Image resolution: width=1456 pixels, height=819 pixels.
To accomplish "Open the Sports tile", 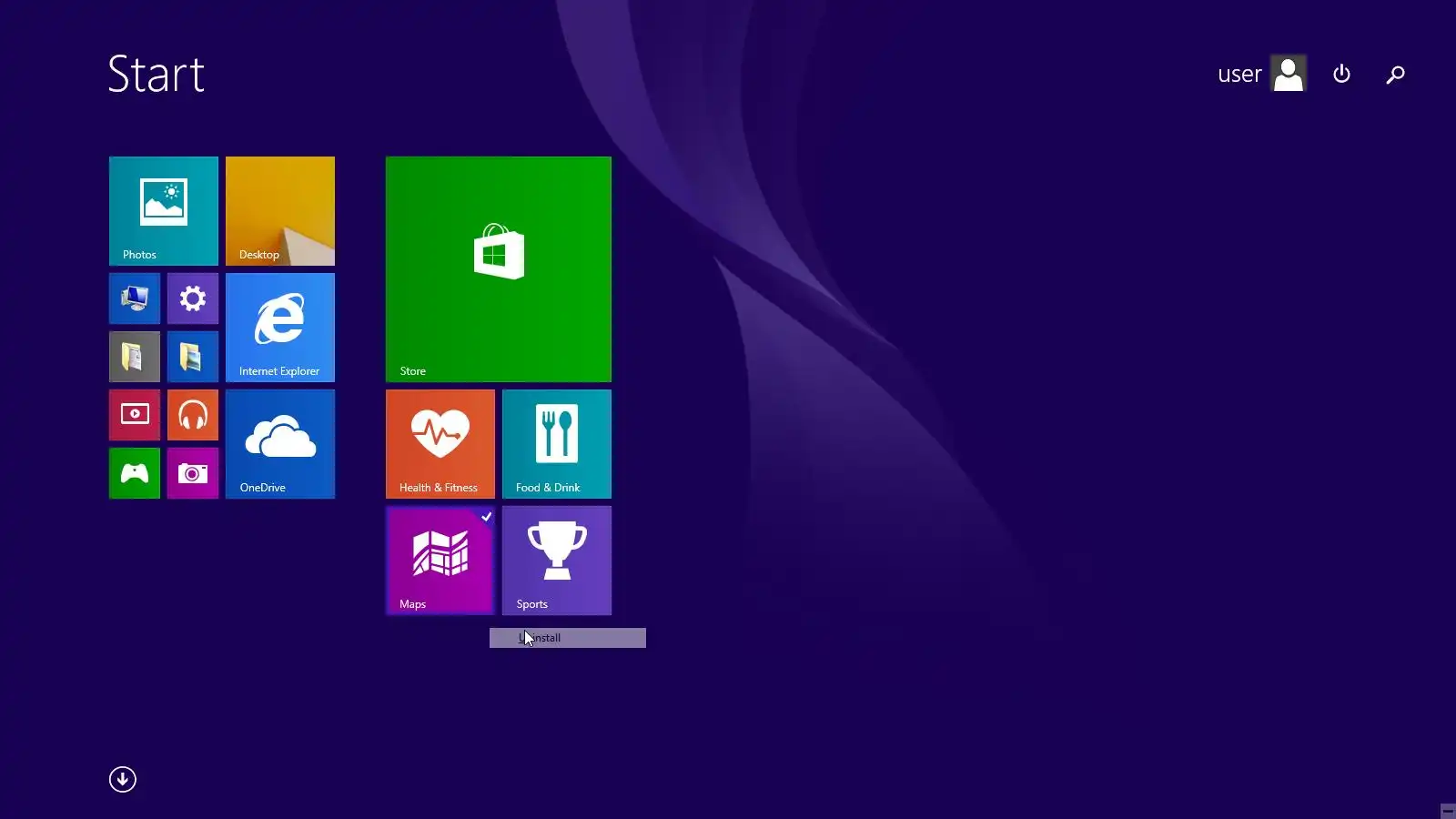I will pyautogui.click(x=557, y=561).
